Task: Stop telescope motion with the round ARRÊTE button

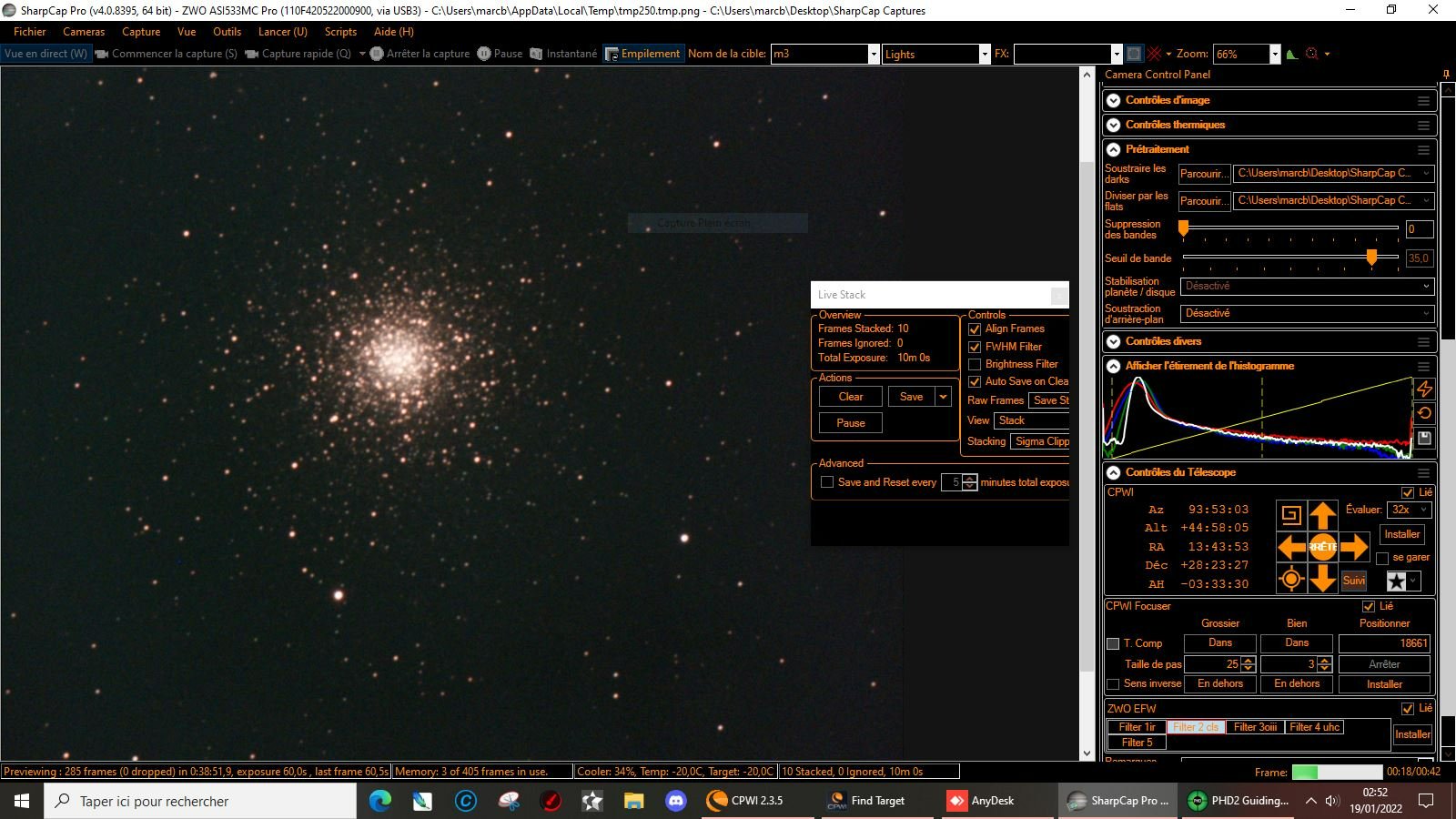Action: coord(1322,547)
